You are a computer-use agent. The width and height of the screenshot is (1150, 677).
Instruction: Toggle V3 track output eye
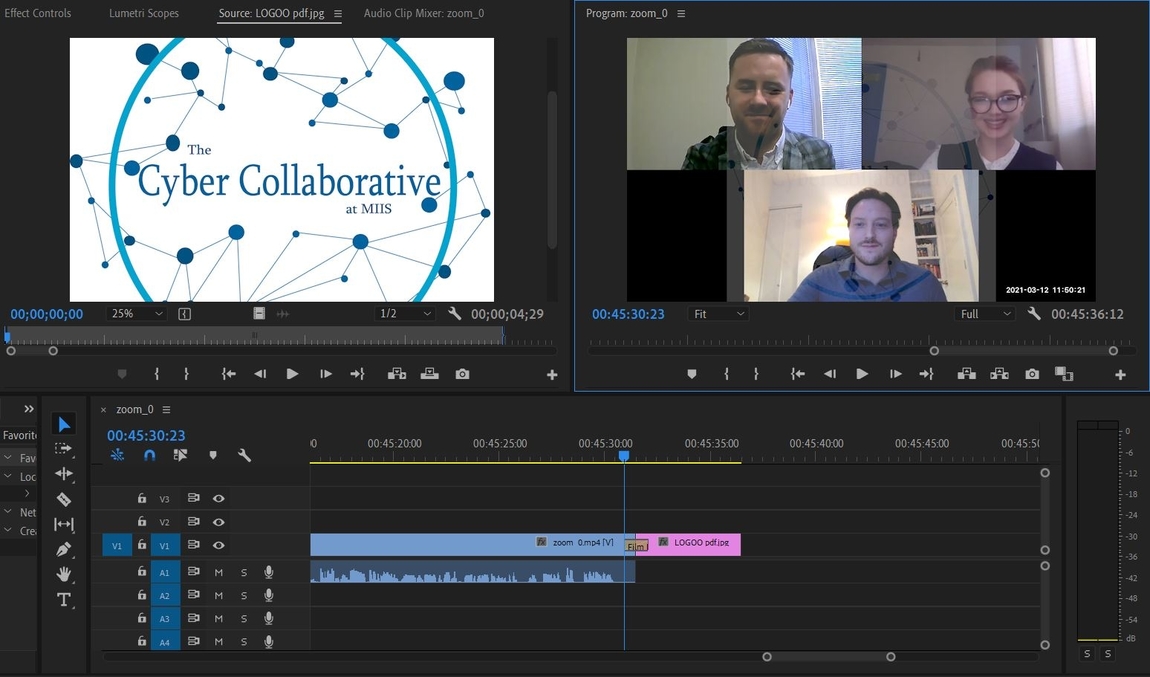219,499
